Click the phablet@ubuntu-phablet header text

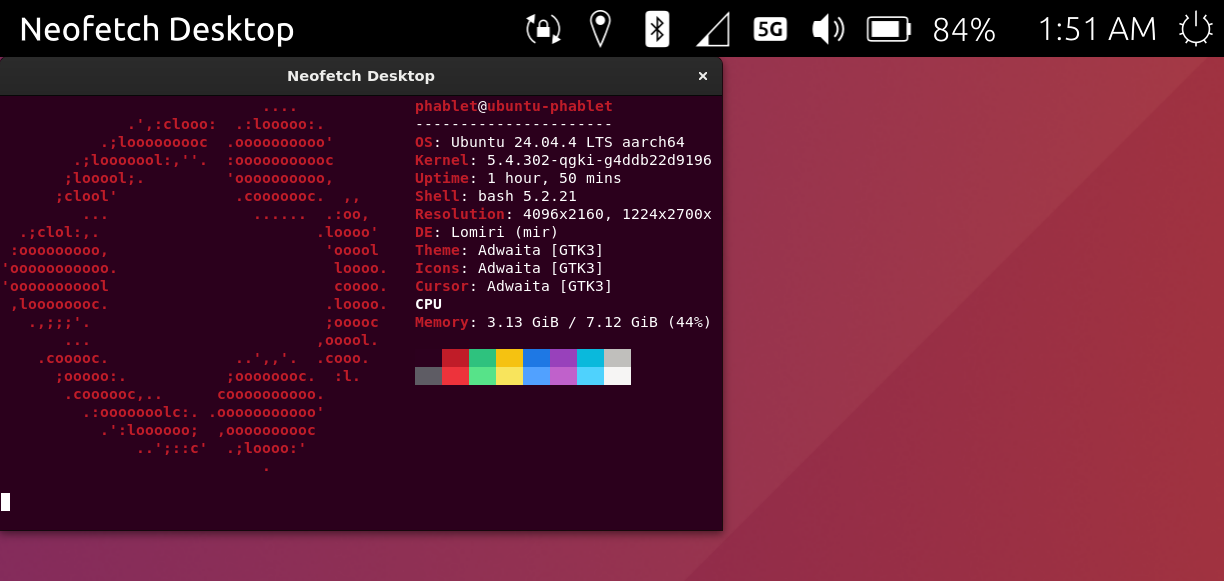514,106
